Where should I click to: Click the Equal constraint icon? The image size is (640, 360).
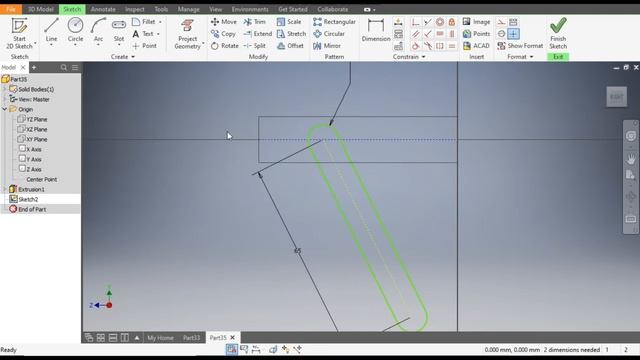click(451, 46)
